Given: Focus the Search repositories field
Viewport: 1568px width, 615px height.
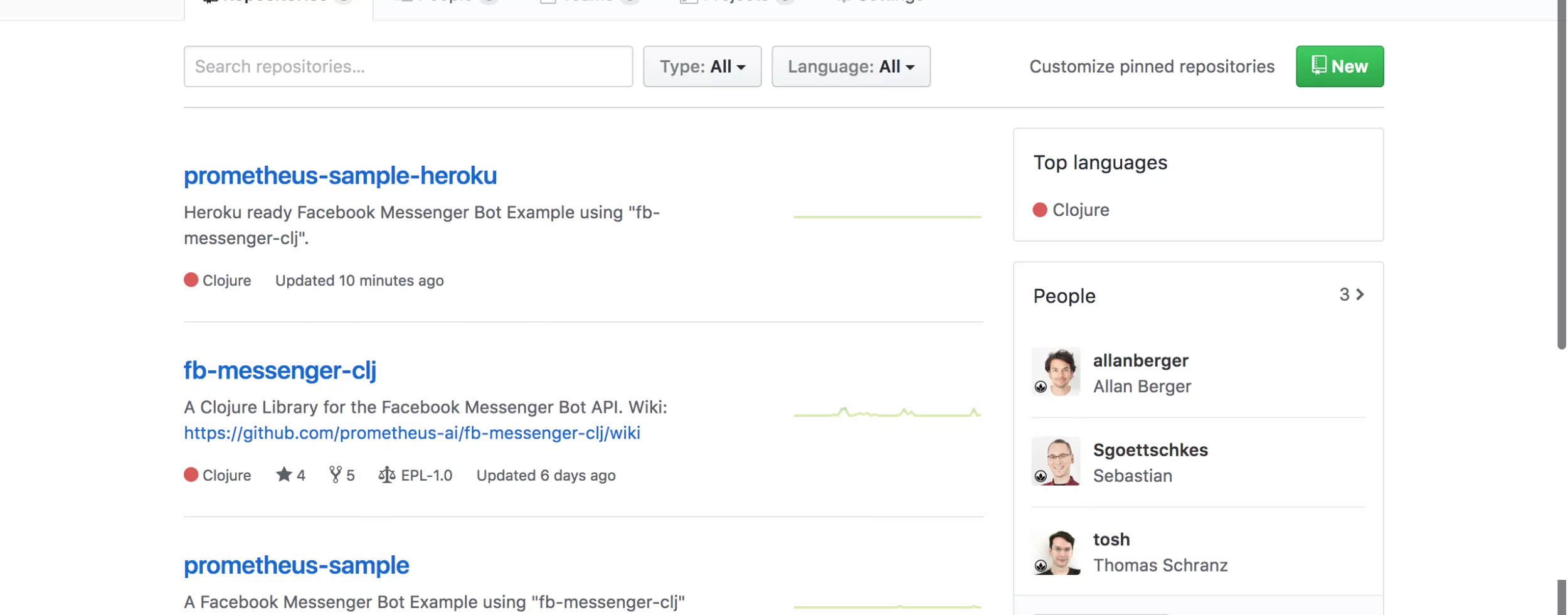Looking at the screenshot, I should click(408, 67).
